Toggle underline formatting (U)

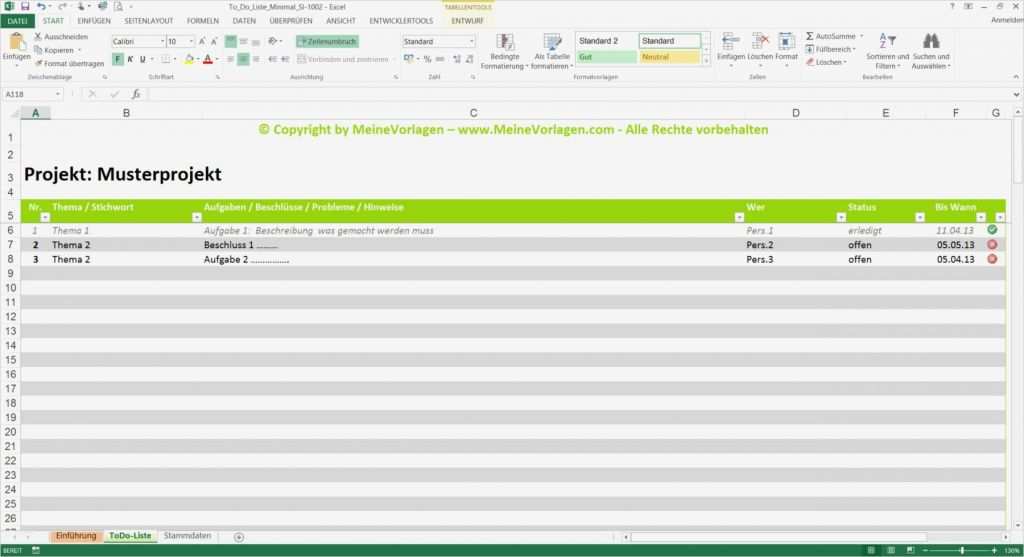(x=142, y=59)
